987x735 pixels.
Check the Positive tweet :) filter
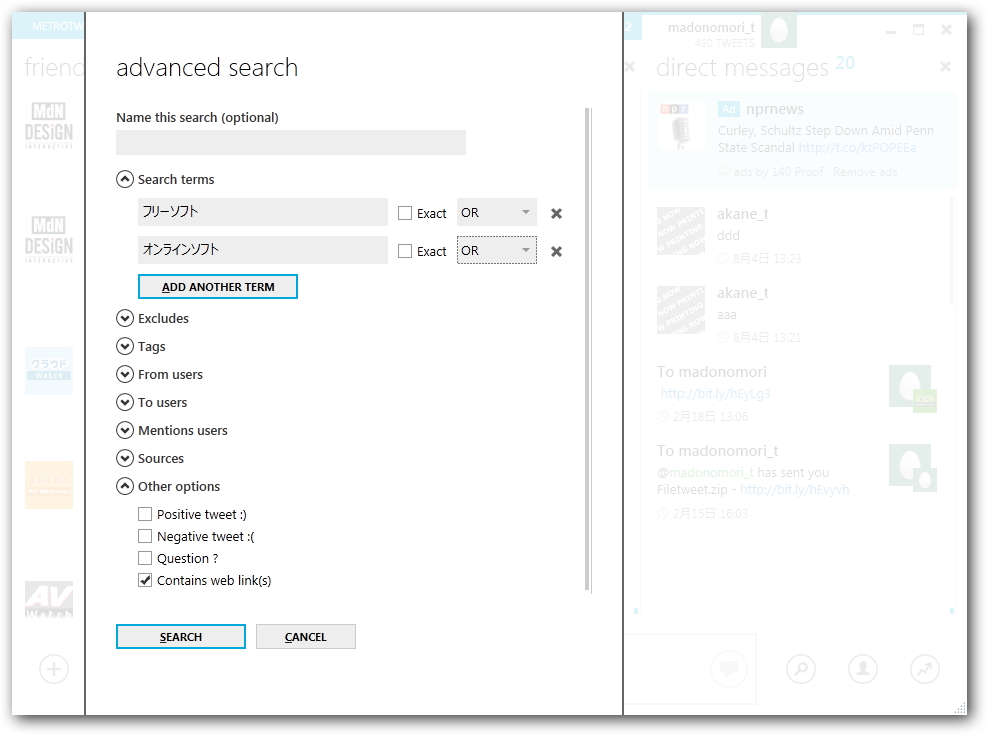145,514
